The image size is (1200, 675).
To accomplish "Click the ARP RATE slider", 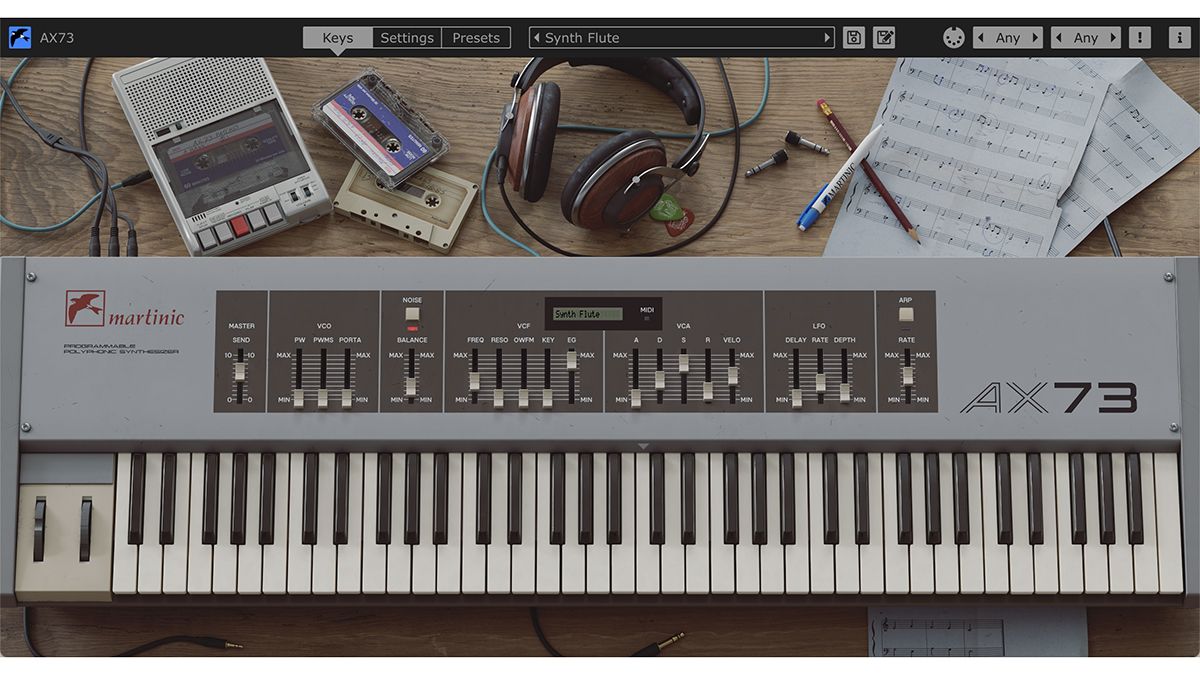I will point(907,376).
